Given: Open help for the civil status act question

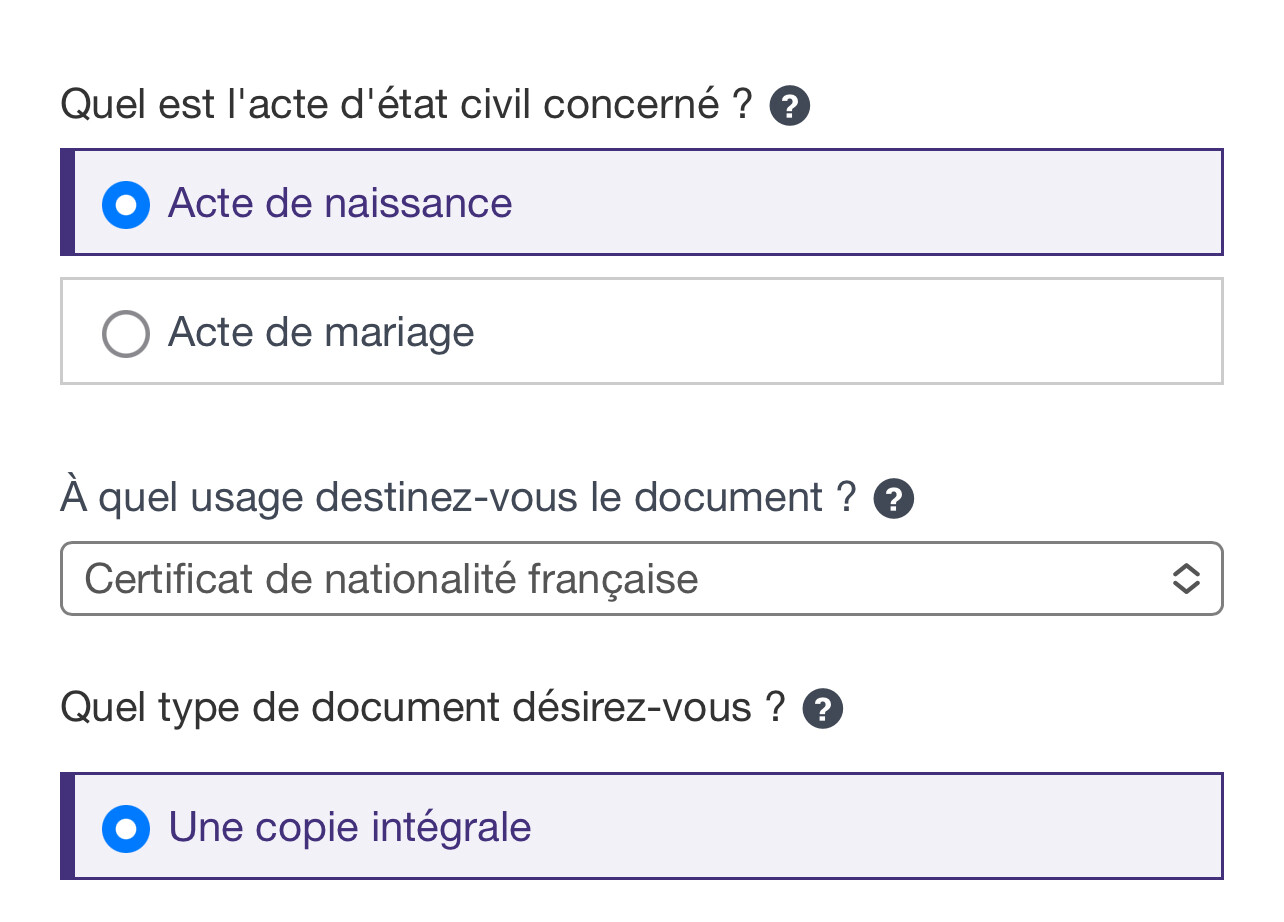Looking at the screenshot, I should point(789,106).
